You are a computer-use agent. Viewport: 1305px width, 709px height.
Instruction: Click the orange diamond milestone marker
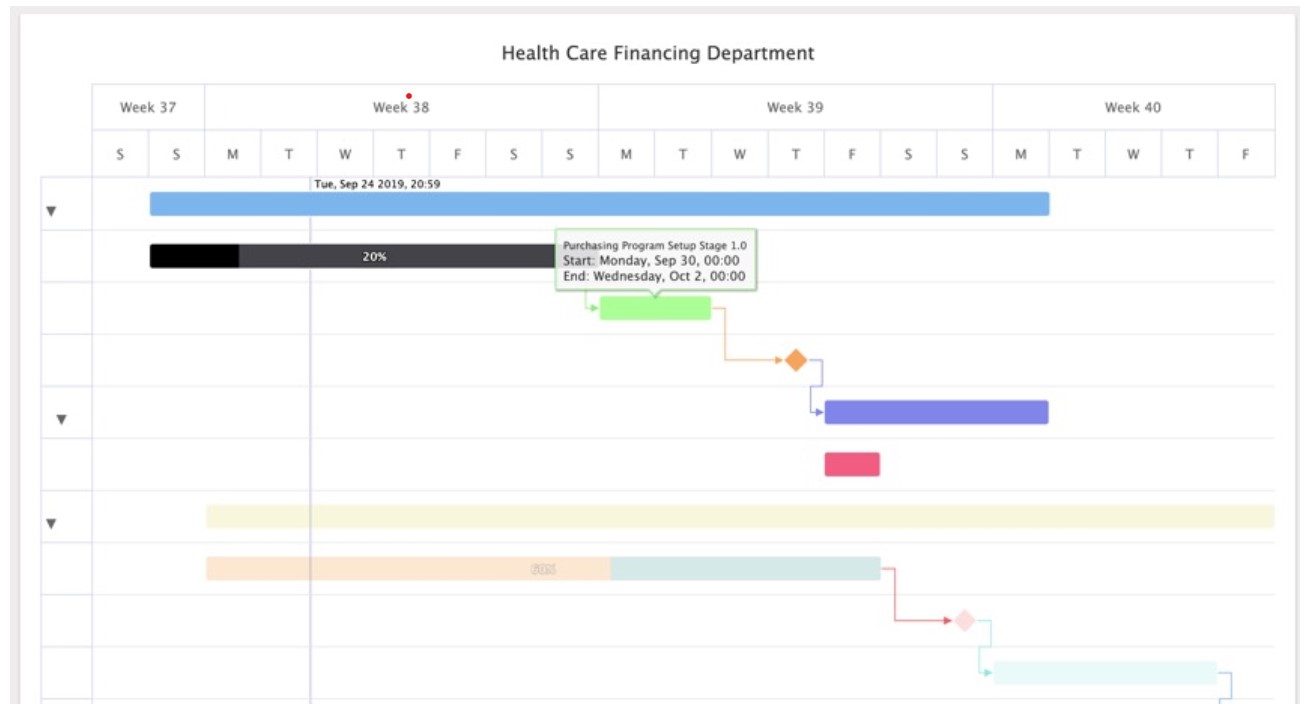point(795,360)
